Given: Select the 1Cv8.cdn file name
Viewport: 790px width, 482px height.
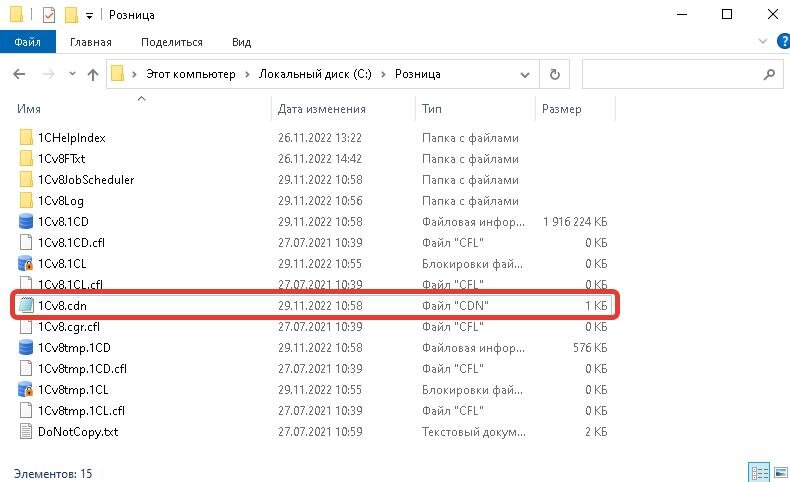Looking at the screenshot, I should pyautogui.click(x=62, y=306).
